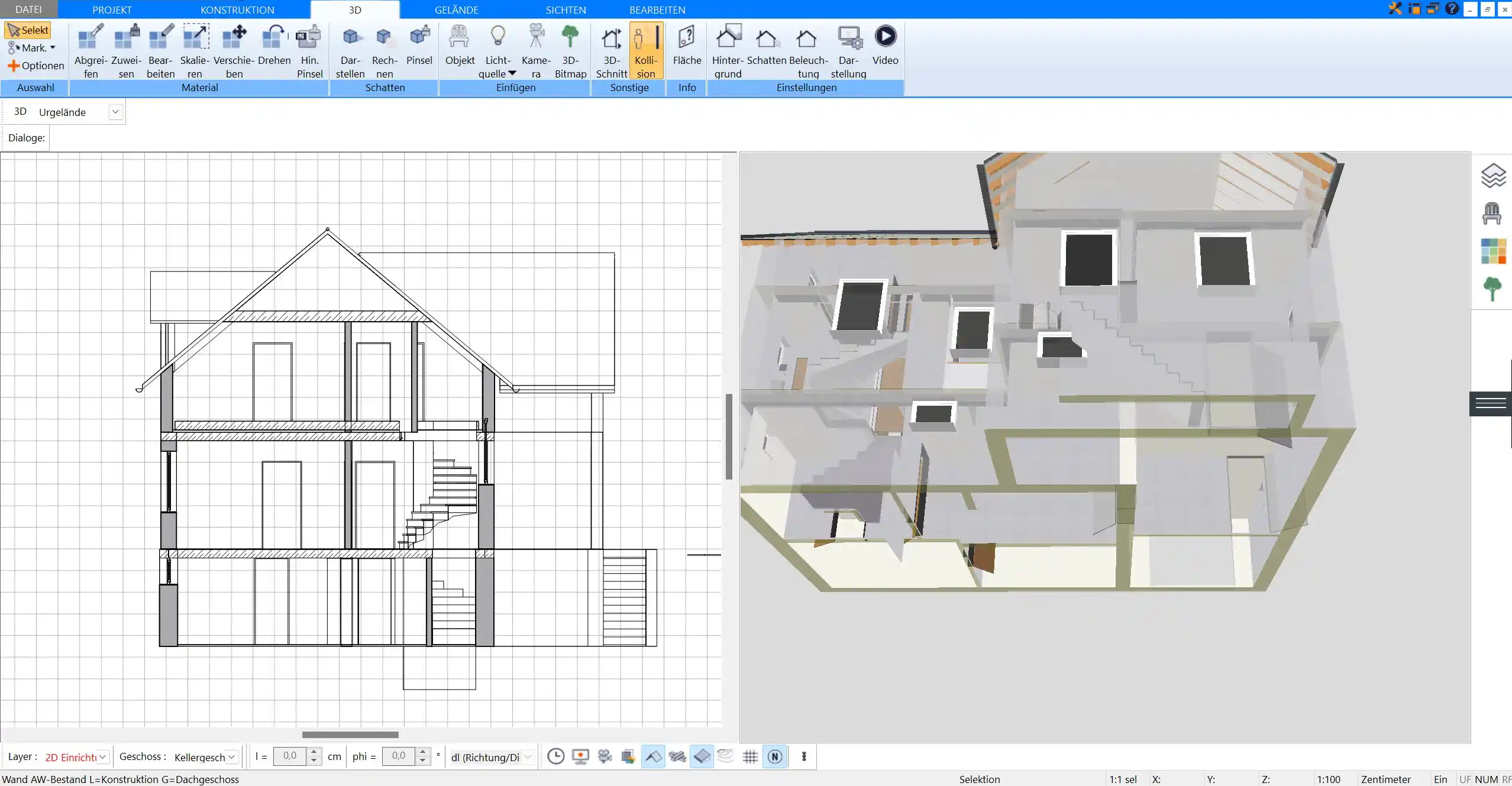Open the 3D-Schnitt tool
The image size is (1512, 786).
(x=611, y=51)
